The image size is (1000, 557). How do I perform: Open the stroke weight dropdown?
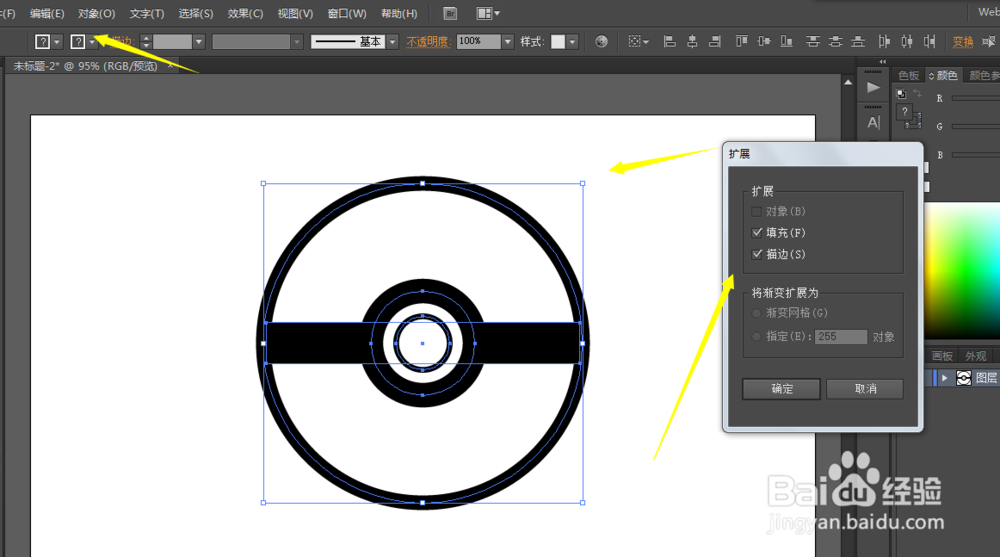pos(199,42)
